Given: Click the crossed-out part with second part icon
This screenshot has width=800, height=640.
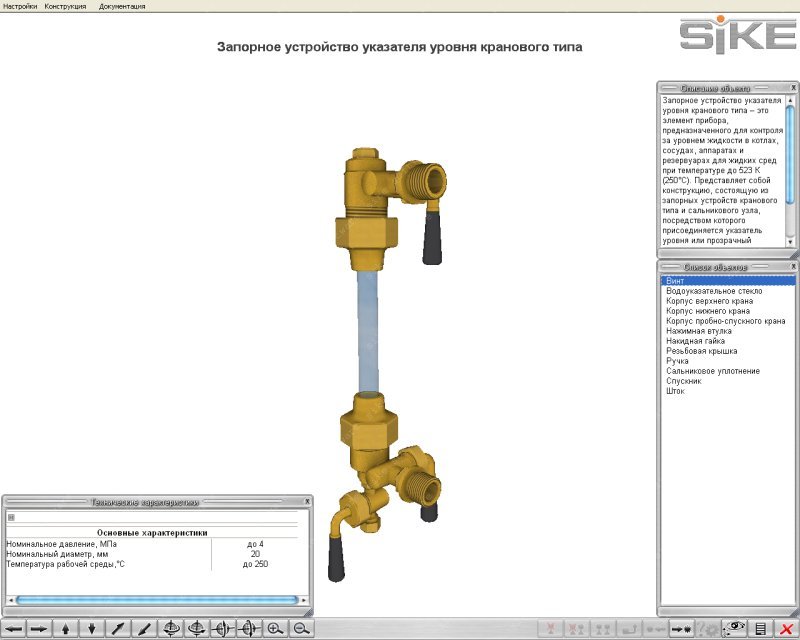Looking at the screenshot, I should click(577, 629).
